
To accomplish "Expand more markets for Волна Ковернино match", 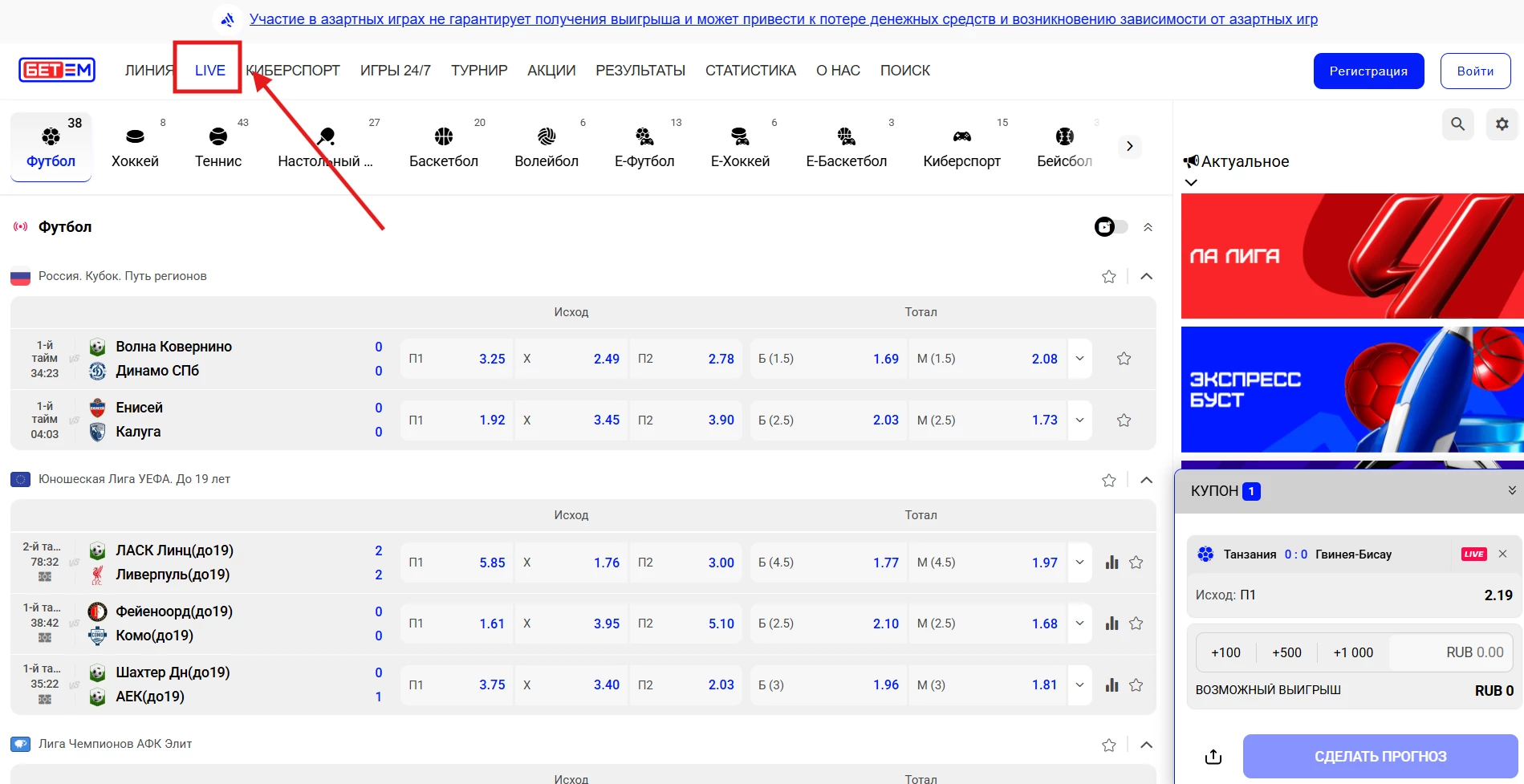I will [x=1079, y=359].
